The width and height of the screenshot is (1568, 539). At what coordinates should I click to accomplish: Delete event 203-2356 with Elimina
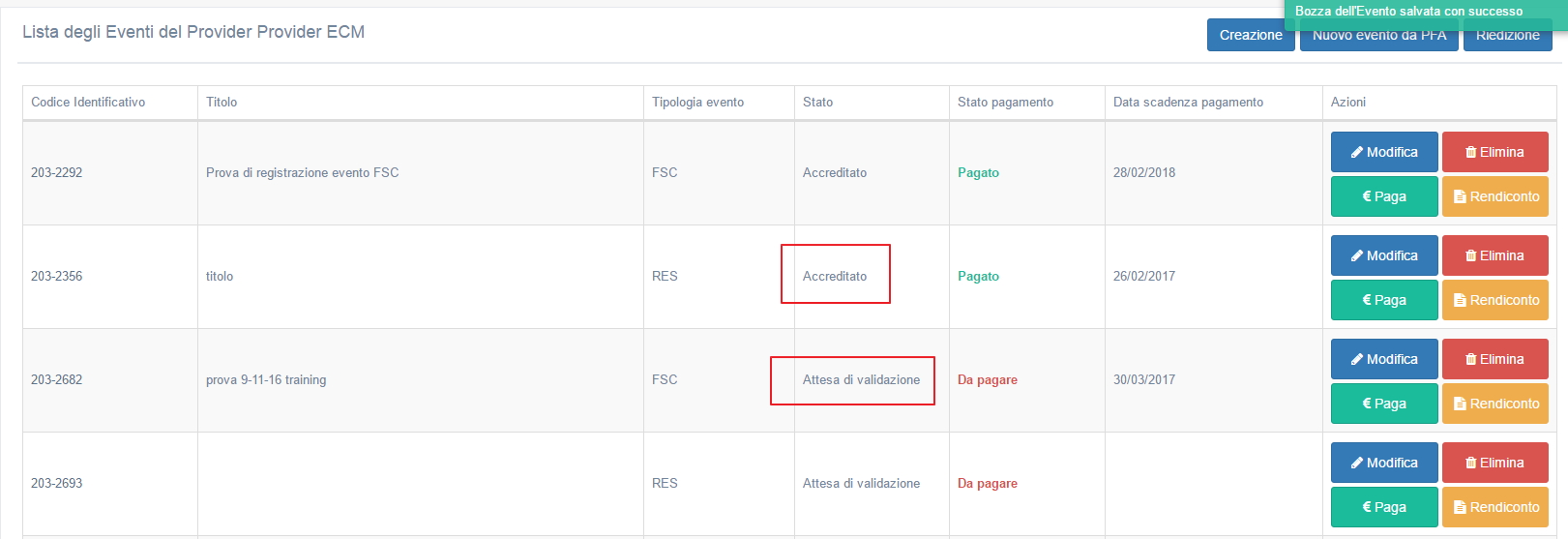[x=1494, y=255]
